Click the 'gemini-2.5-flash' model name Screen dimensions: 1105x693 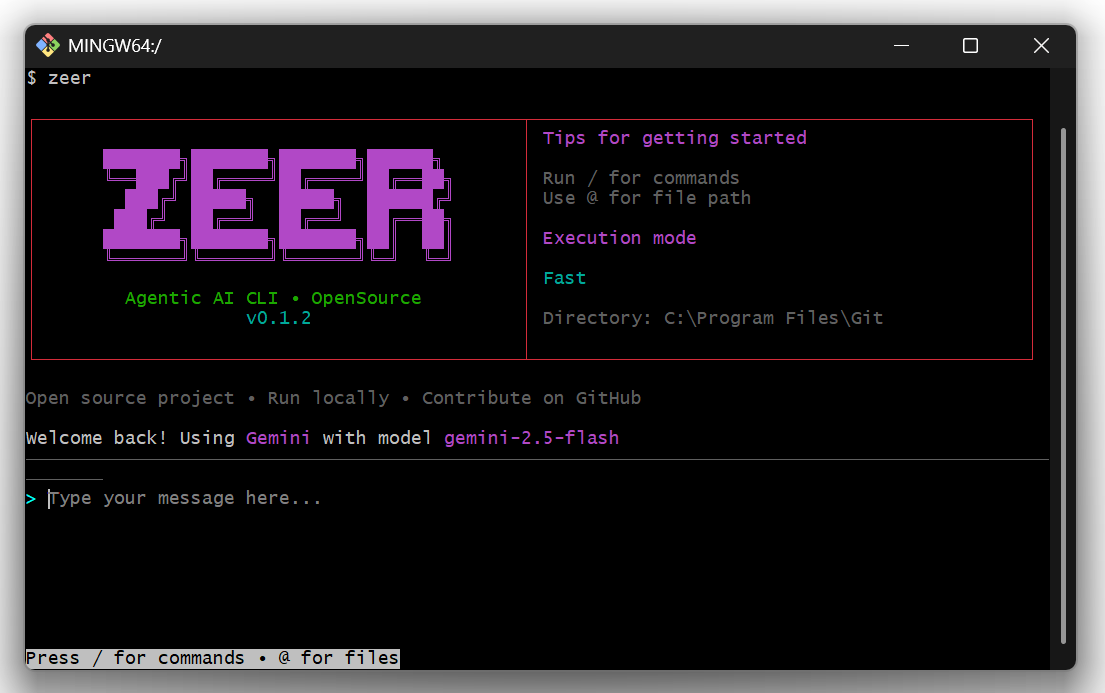[531, 438]
